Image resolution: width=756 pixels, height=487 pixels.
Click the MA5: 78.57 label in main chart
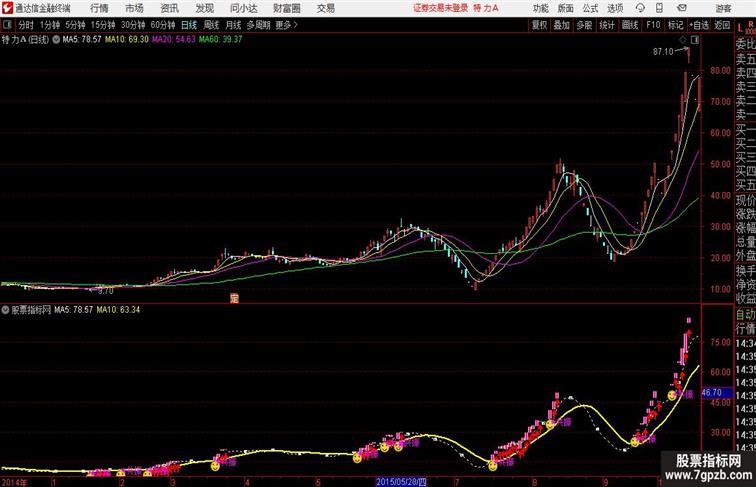82,40
